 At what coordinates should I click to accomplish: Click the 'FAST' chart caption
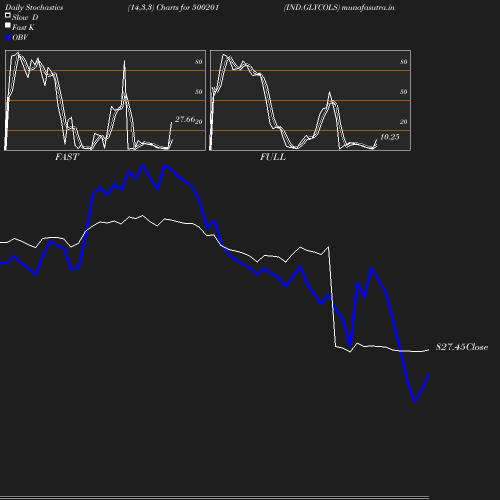(x=67, y=157)
